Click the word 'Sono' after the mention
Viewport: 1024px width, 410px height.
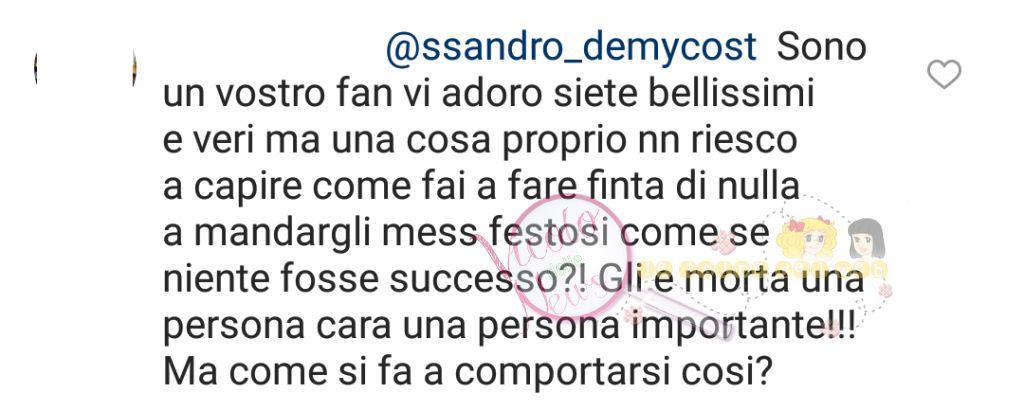822,48
